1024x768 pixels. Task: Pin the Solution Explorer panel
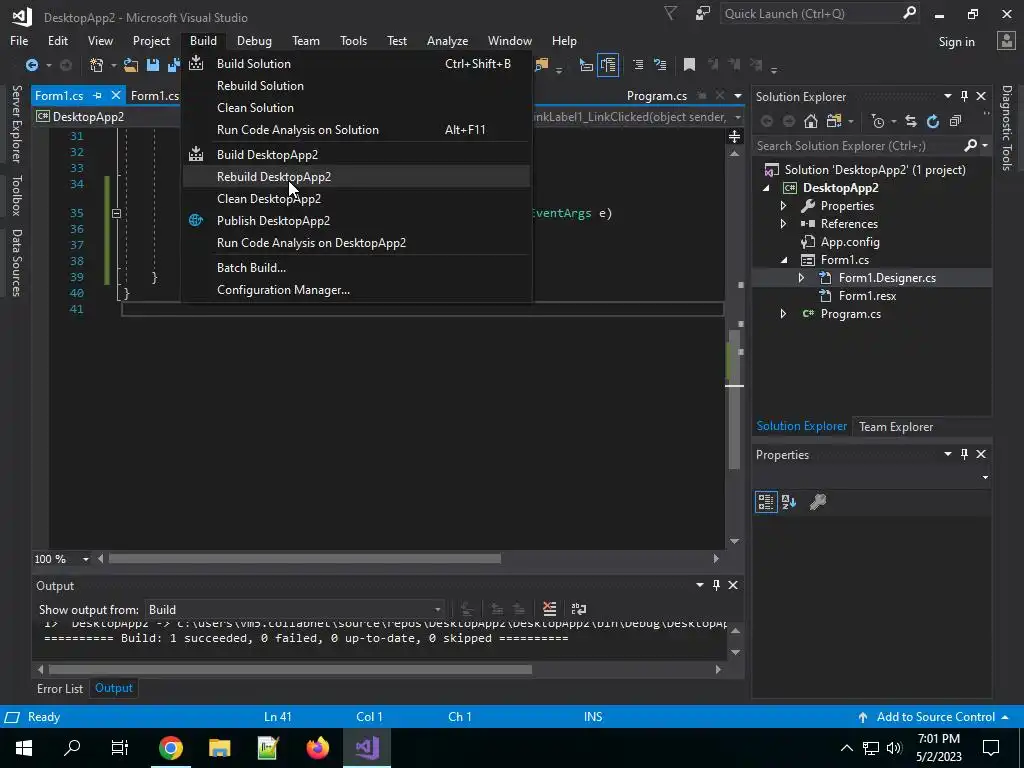[965, 96]
